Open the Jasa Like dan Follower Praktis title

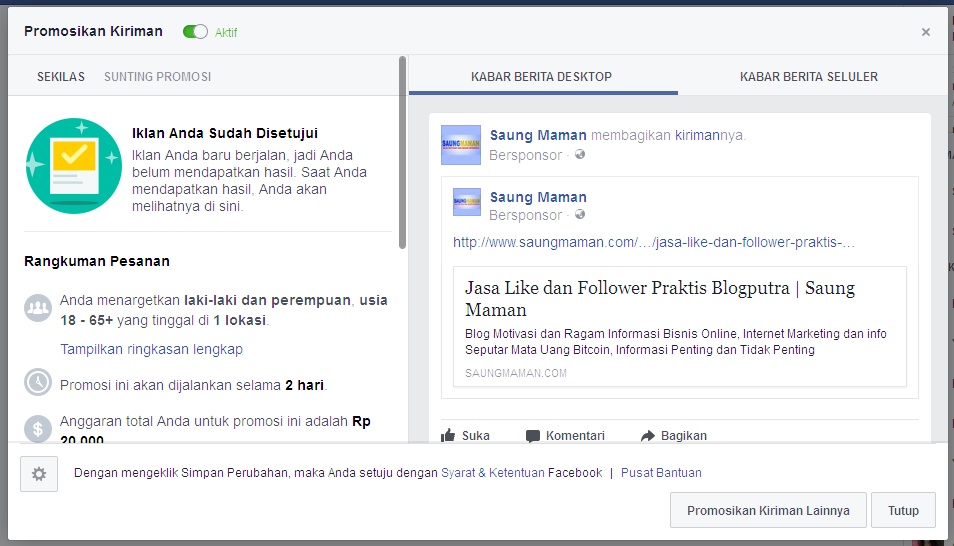tap(660, 298)
